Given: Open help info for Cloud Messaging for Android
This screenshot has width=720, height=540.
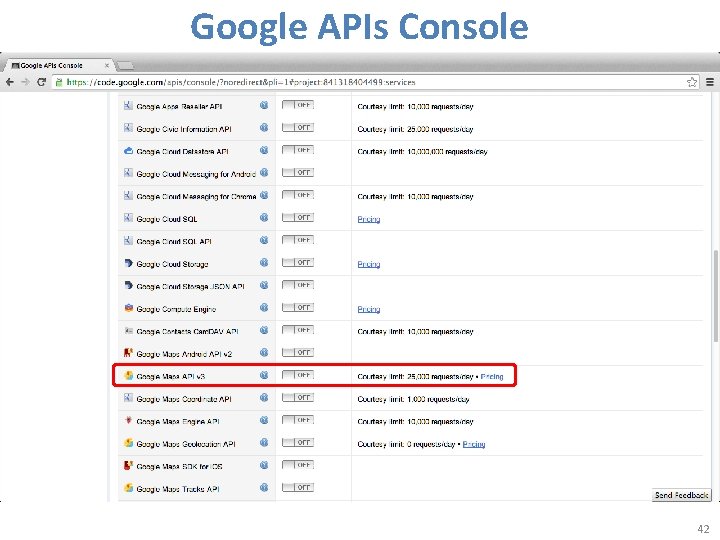Looking at the screenshot, I should [x=264, y=173].
